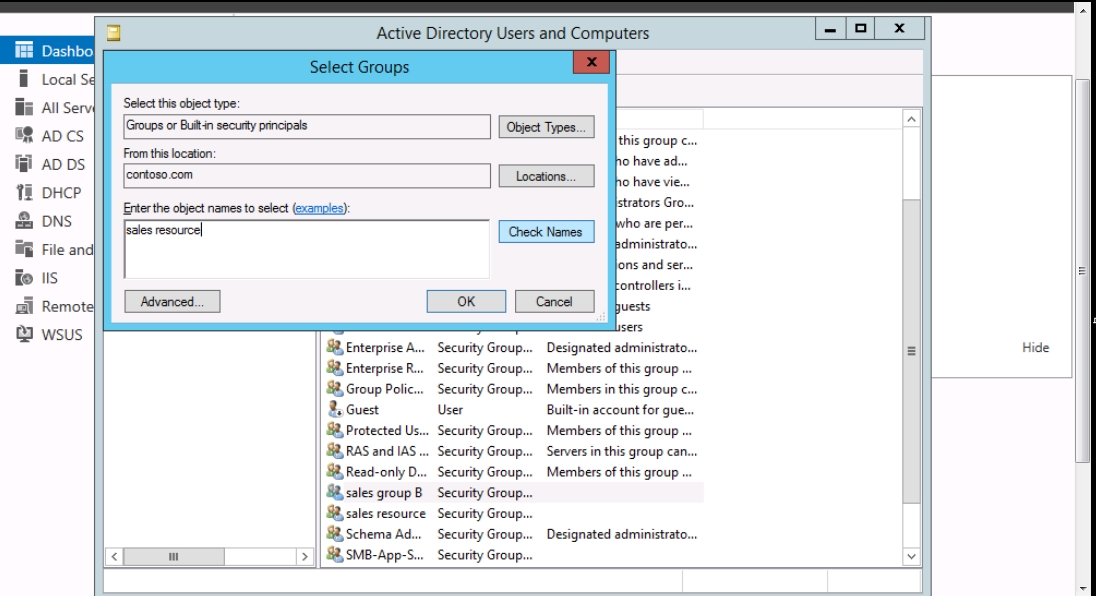Click the AD CS role icon
This screenshot has height=596, width=1096.
(x=25, y=136)
